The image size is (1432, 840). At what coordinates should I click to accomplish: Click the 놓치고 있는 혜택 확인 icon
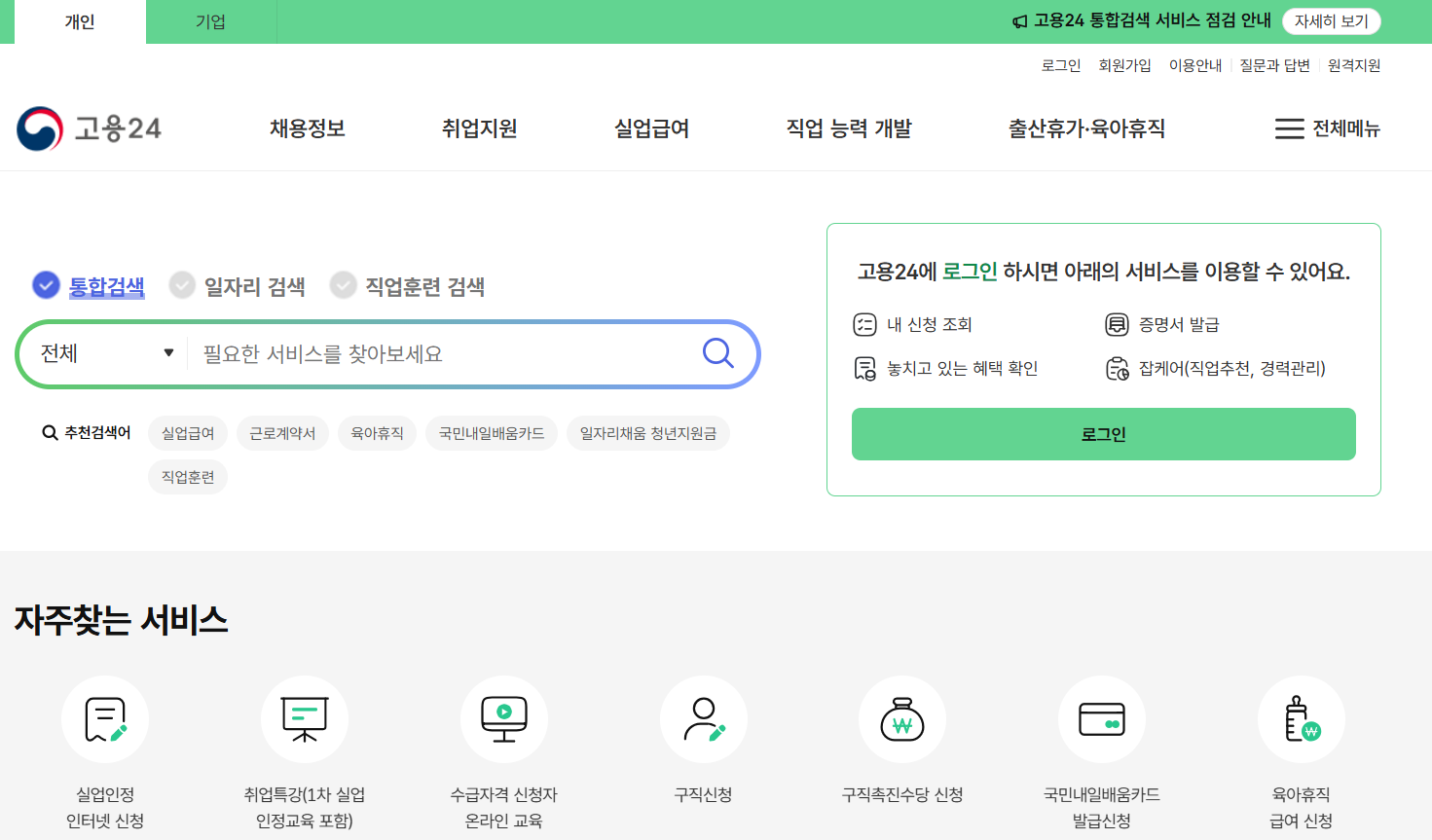[864, 368]
